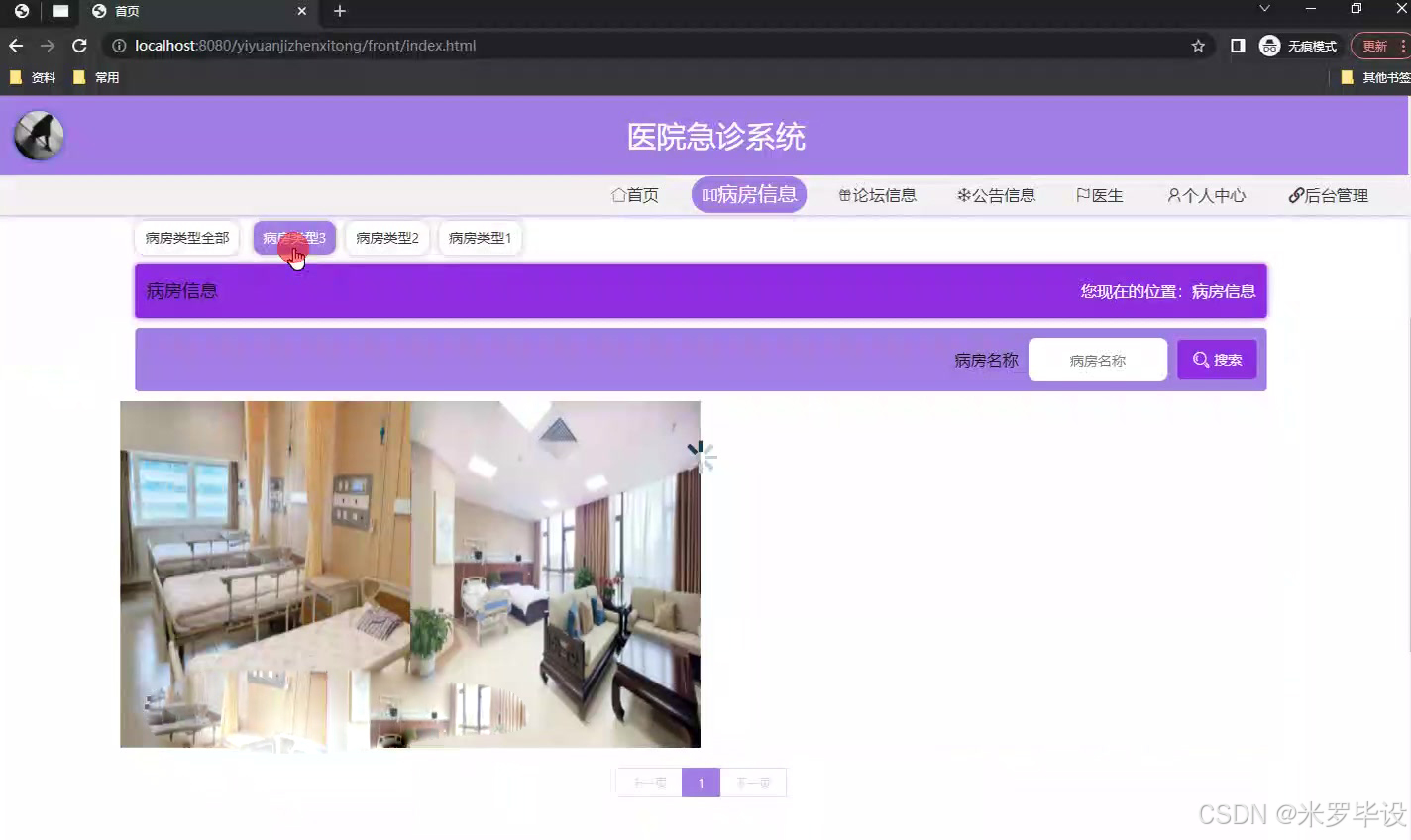Click the forum icon next to 论坛信息

pyautogui.click(x=843, y=195)
